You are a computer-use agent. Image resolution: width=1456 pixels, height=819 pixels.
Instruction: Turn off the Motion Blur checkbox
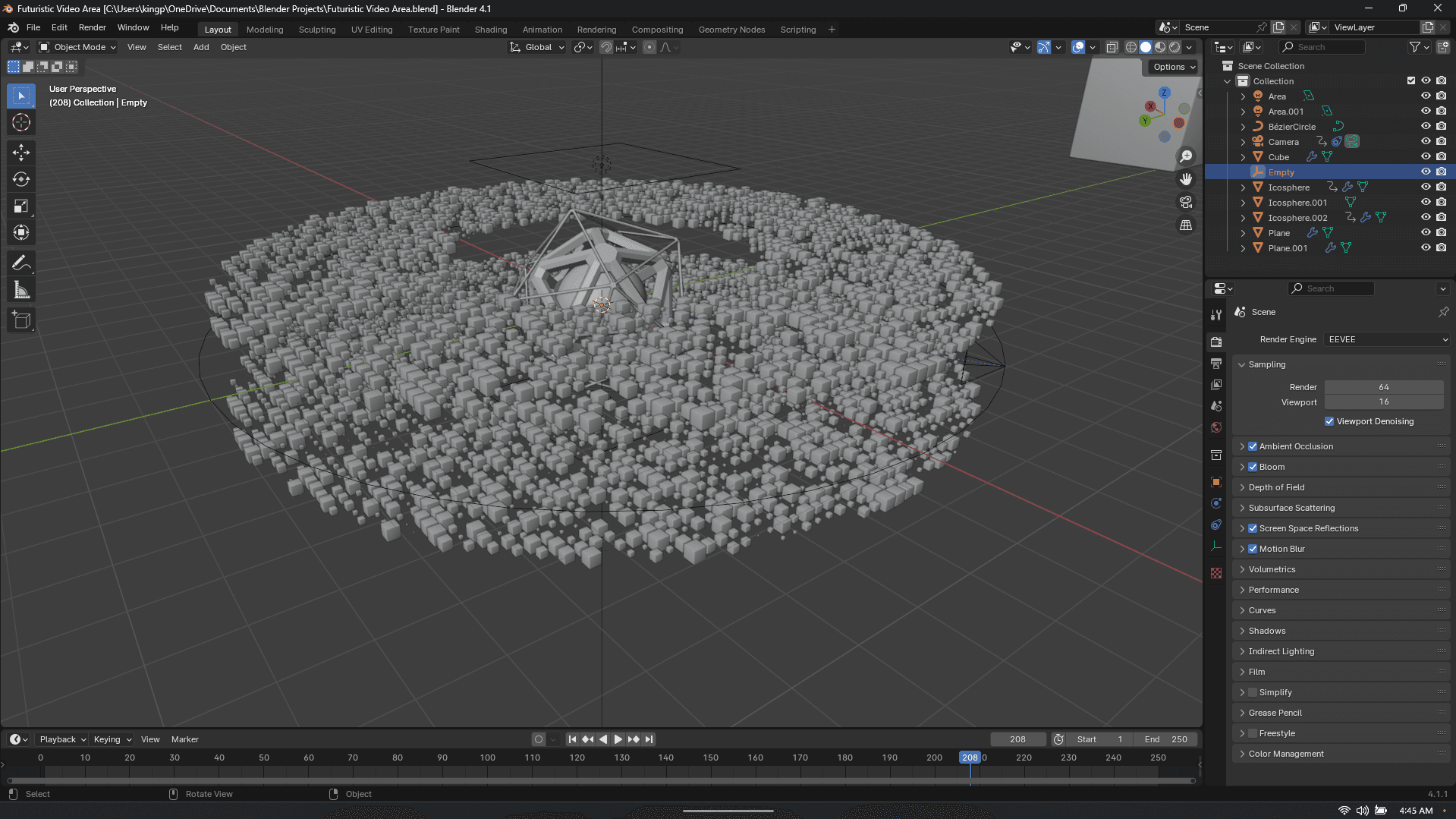coord(1253,550)
